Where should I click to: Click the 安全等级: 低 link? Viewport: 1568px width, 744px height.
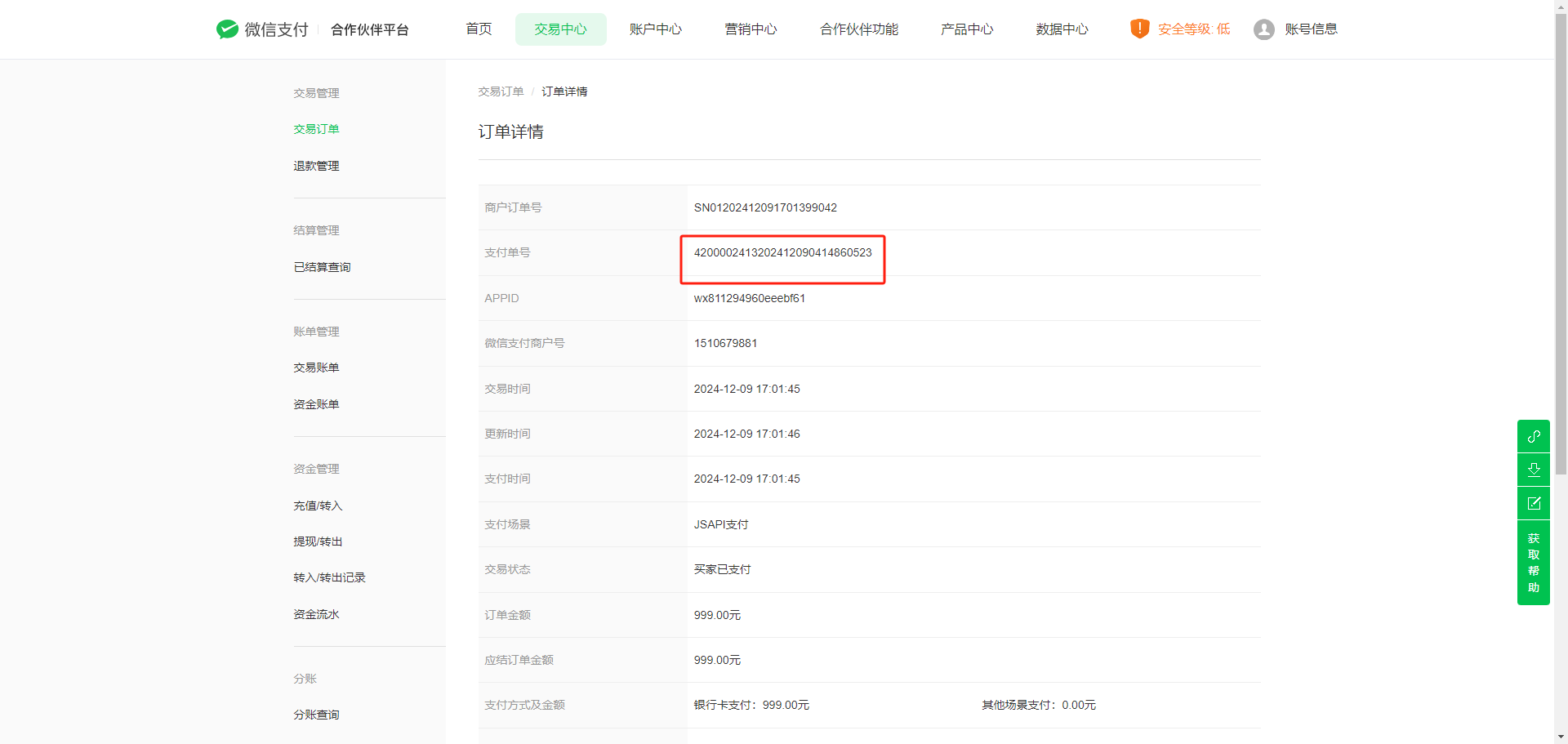(x=1194, y=29)
